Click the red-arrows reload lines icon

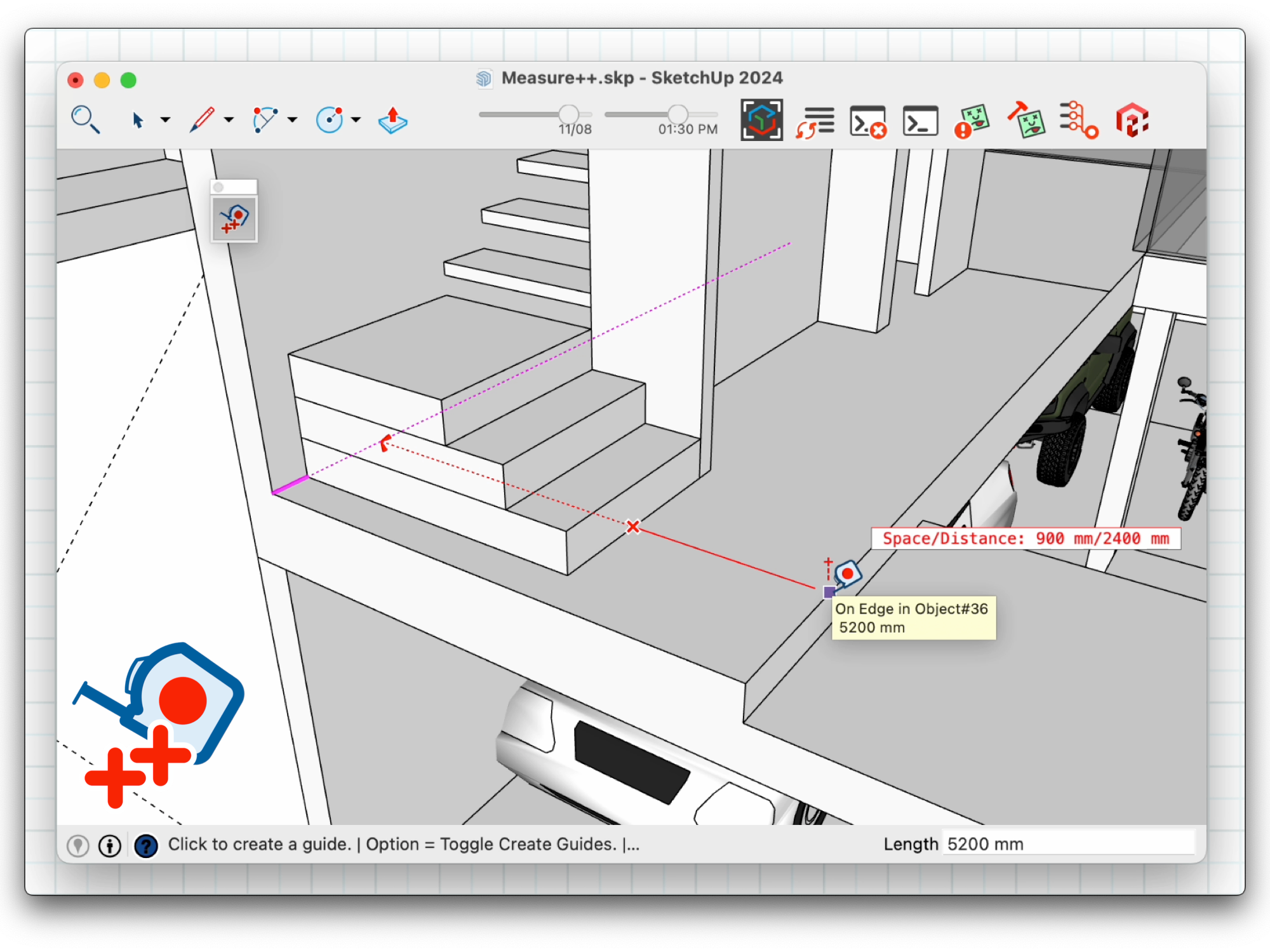[x=815, y=121]
